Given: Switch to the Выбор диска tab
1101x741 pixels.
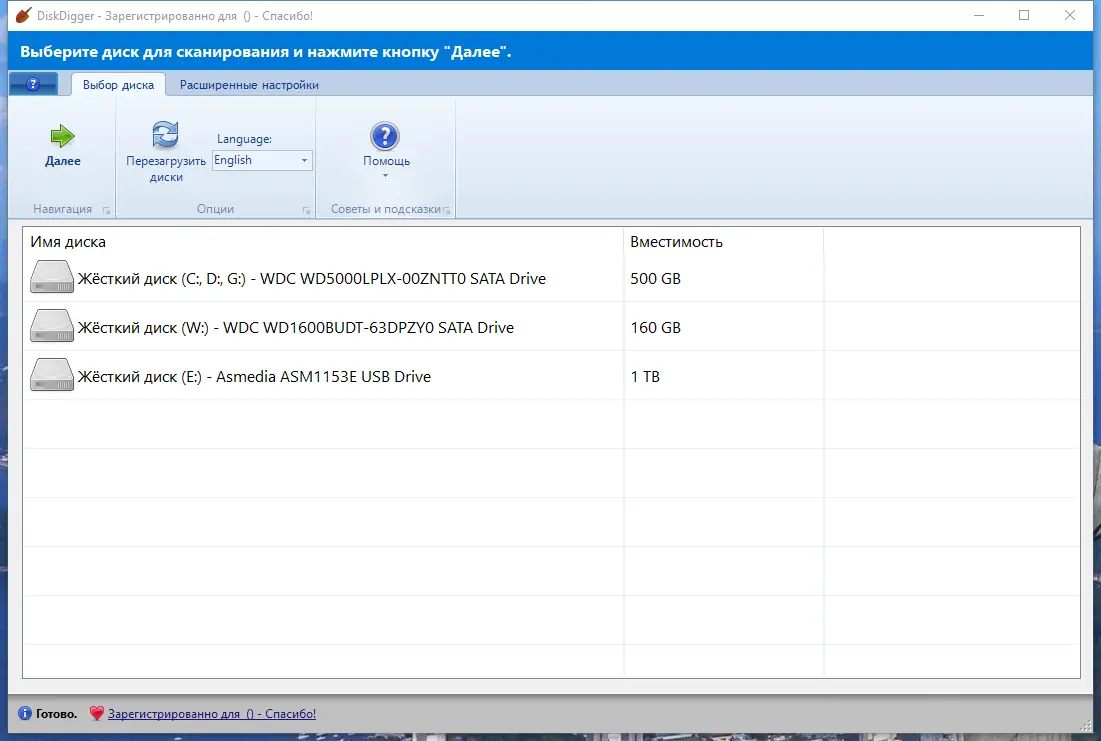Looking at the screenshot, I should 118,84.
